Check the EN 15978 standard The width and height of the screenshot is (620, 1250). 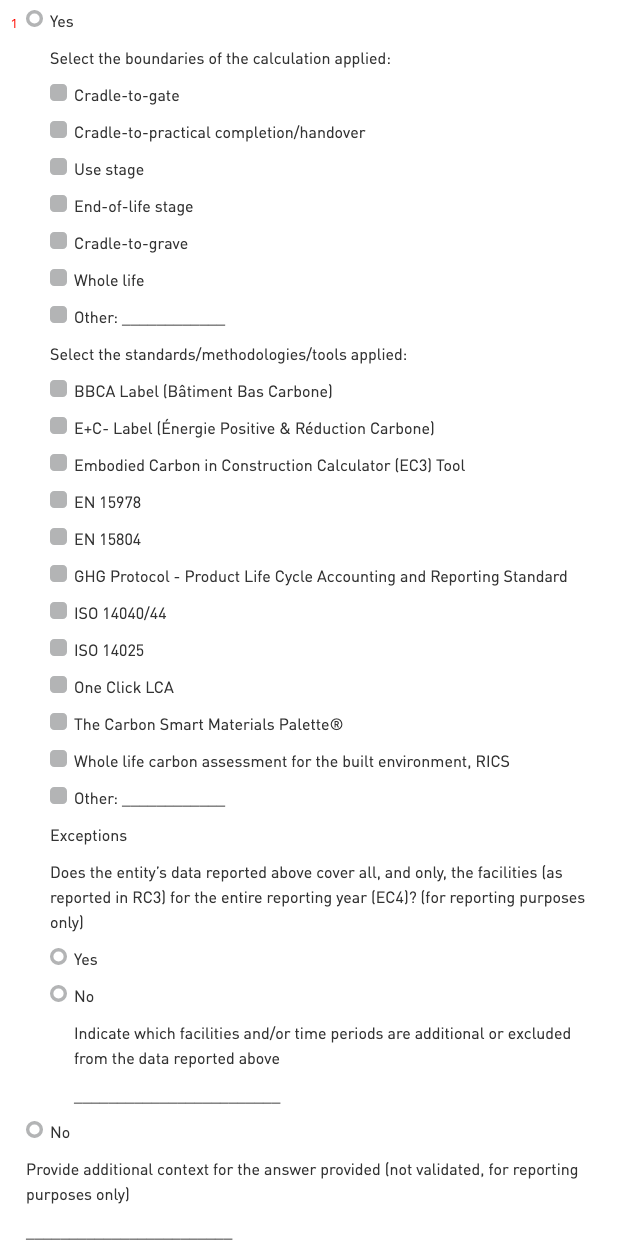click(59, 502)
